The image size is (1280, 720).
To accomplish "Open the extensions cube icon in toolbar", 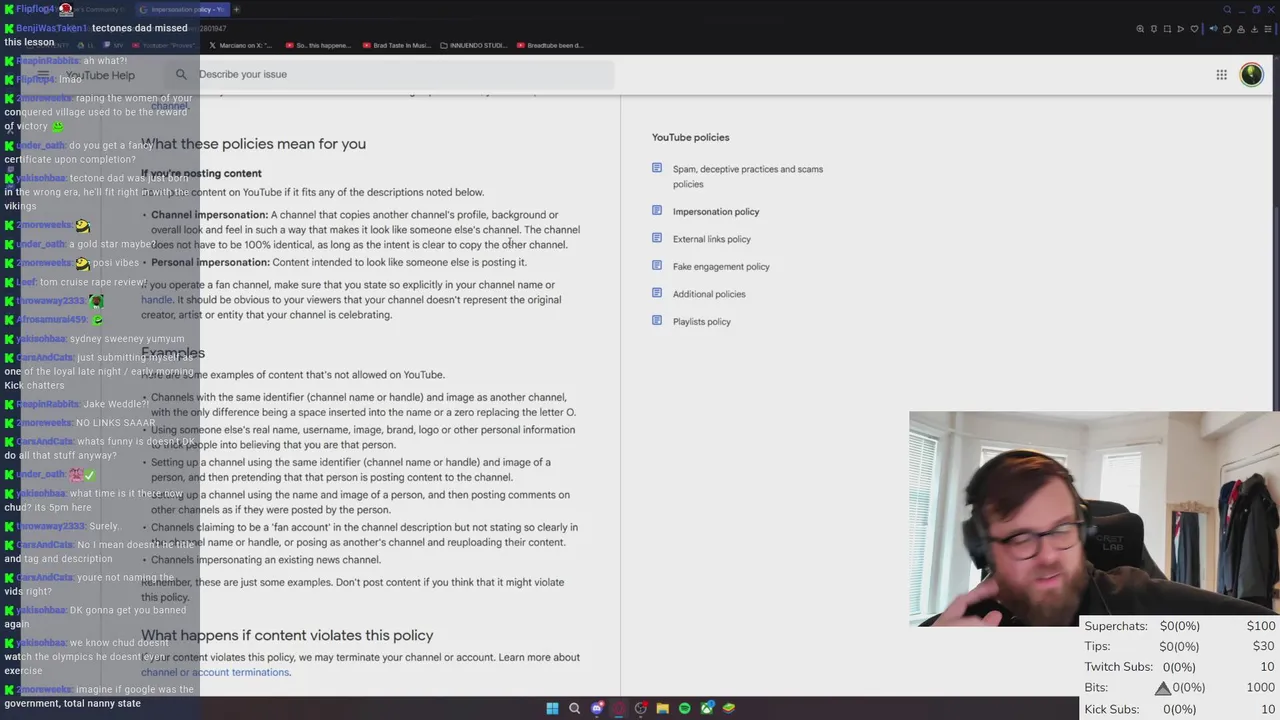I will (x=1227, y=29).
